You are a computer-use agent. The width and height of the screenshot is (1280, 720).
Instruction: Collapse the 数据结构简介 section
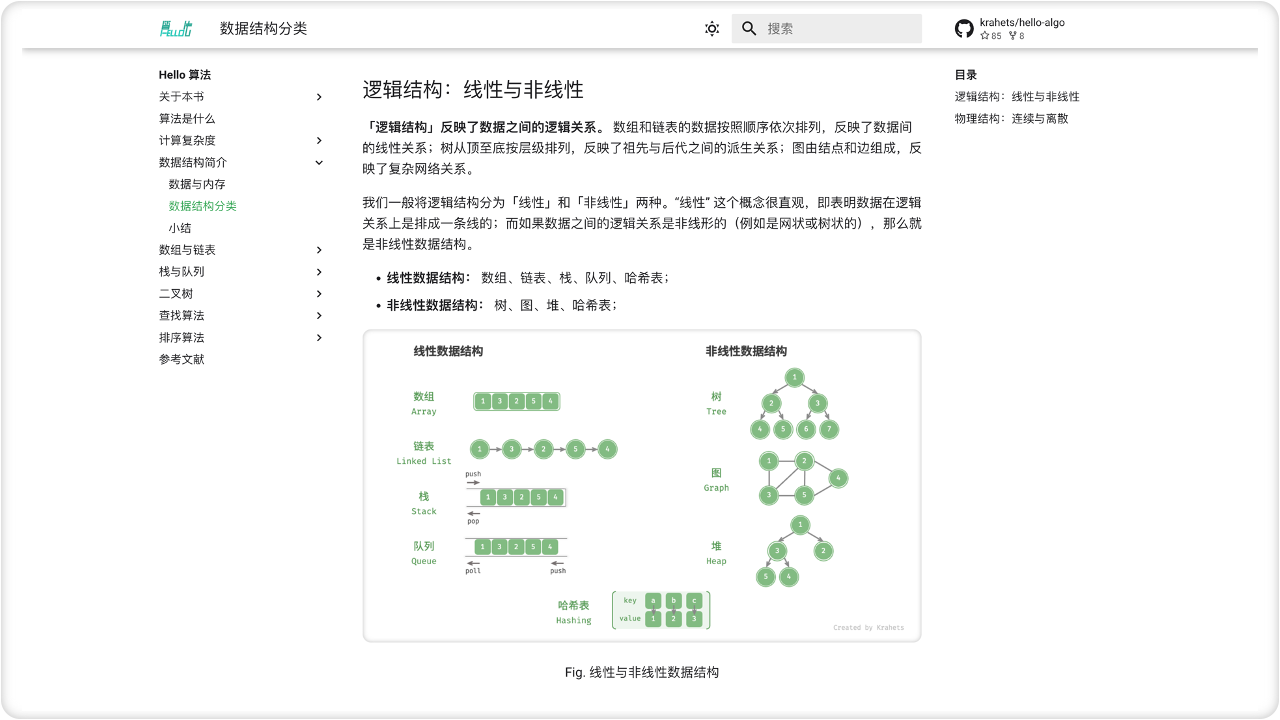pos(319,163)
